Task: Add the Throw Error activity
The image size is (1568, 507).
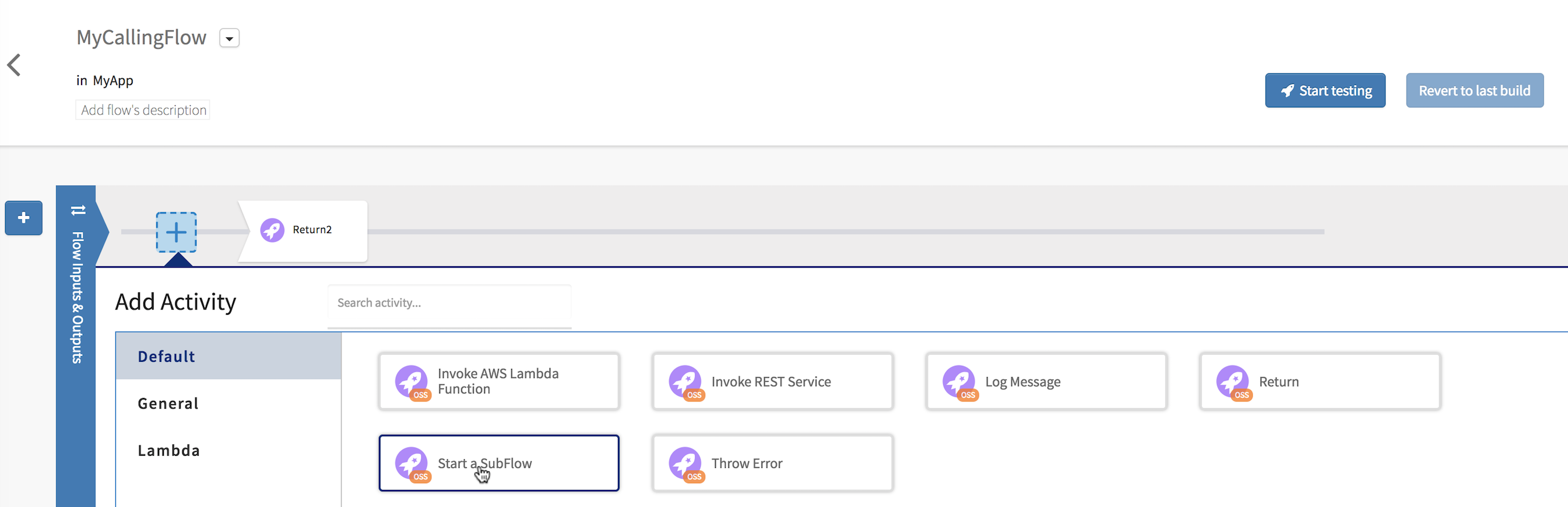Action: pos(772,463)
